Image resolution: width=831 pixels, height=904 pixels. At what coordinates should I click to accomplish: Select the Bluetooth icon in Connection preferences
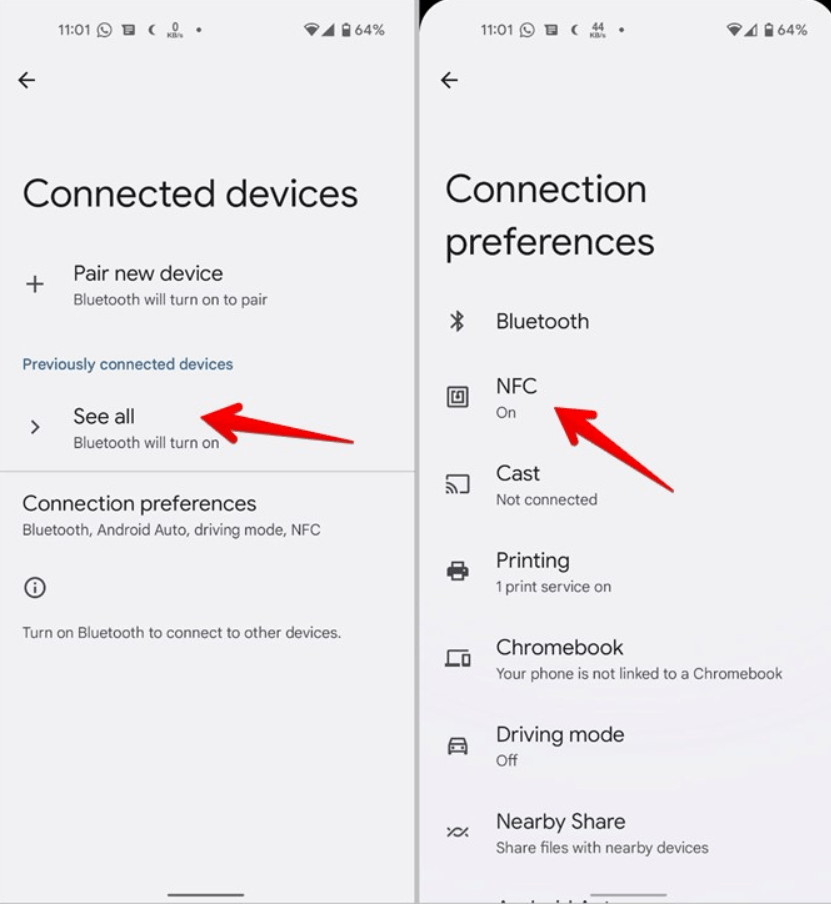point(458,321)
